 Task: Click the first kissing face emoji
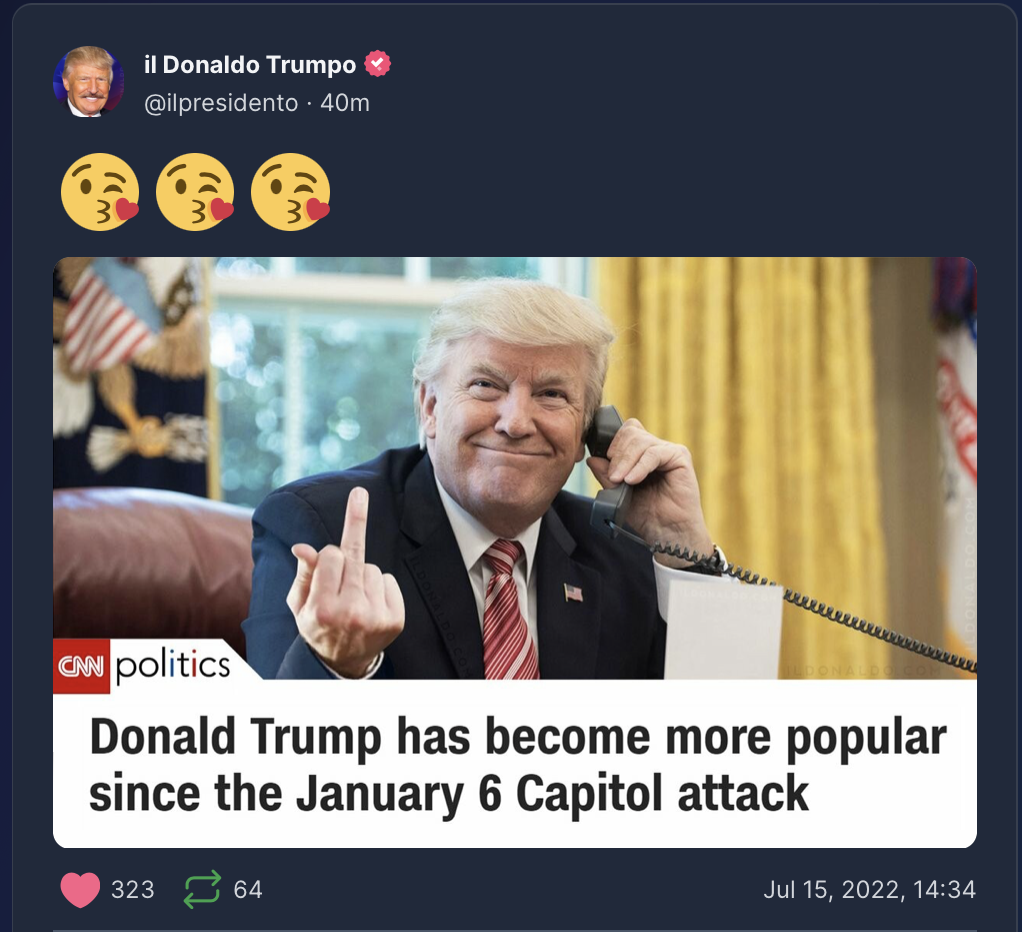coord(100,192)
